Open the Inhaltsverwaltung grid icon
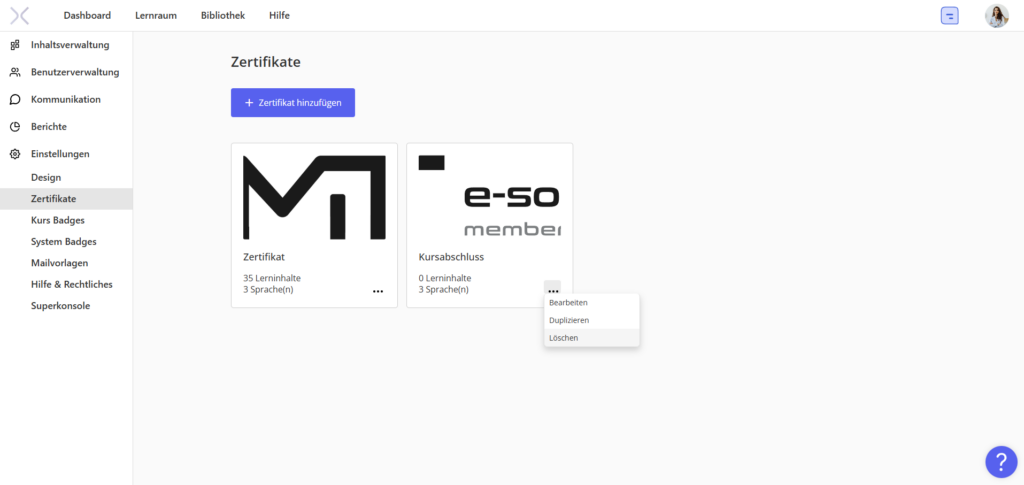Image resolution: width=1024 pixels, height=485 pixels. [15, 45]
